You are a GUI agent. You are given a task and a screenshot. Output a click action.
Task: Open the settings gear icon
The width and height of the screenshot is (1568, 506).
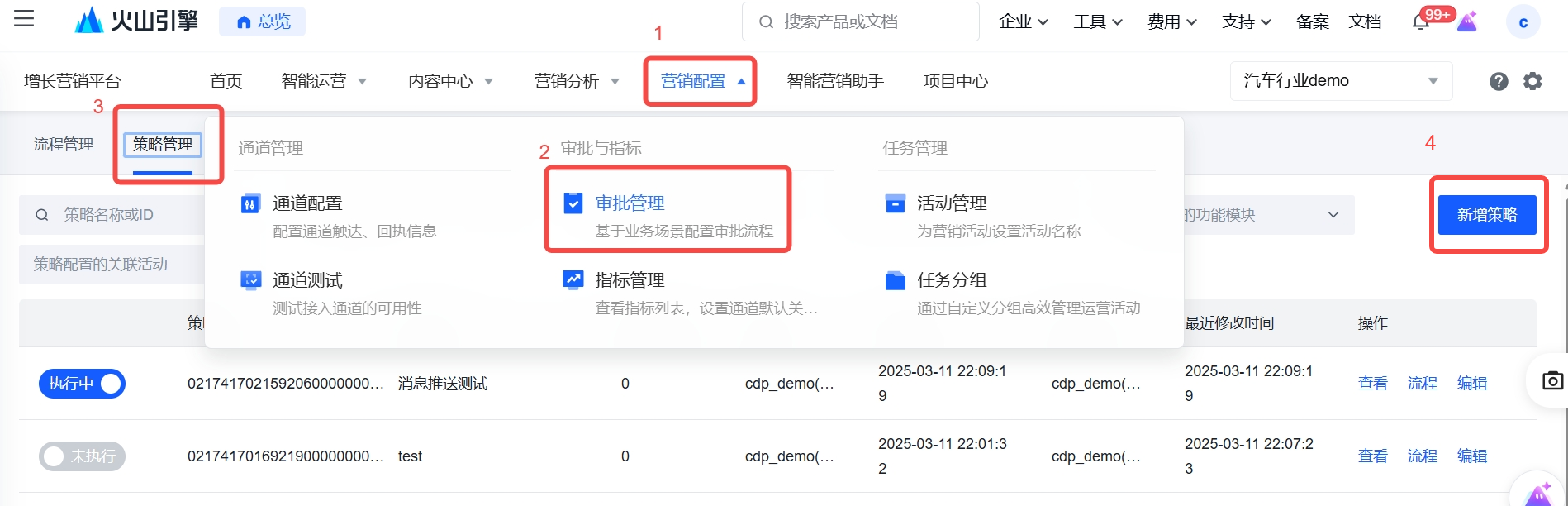click(1532, 81)
